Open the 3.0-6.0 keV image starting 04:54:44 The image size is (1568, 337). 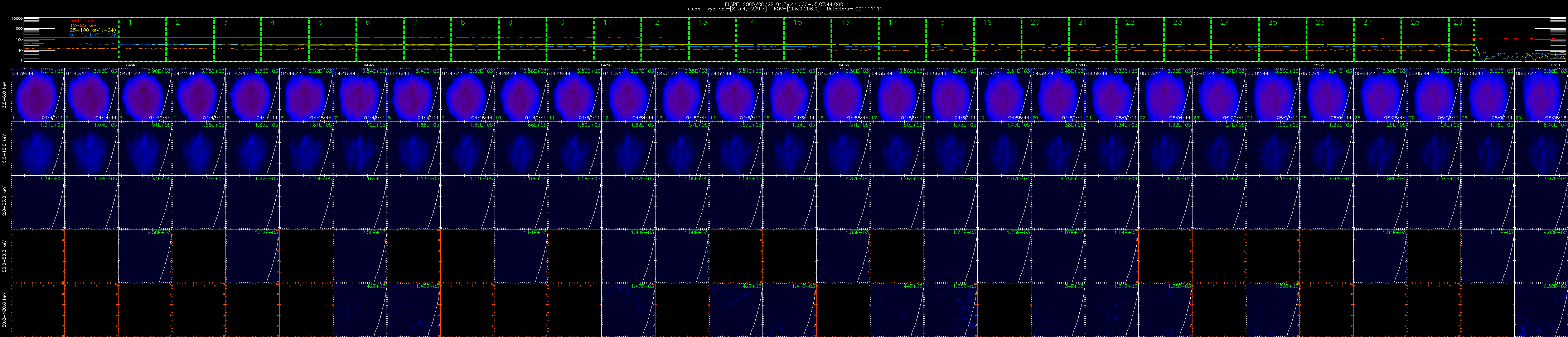[x=844, y=94]
